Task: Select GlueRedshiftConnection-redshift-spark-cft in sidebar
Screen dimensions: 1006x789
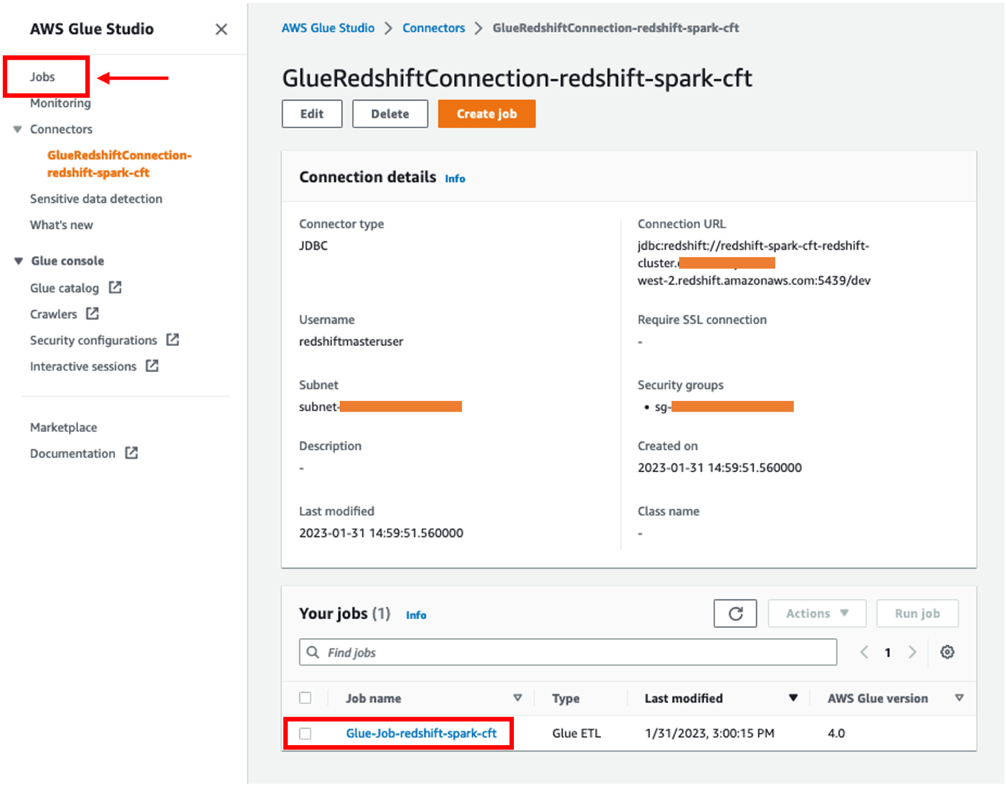Action: click(x=119, y=164)
